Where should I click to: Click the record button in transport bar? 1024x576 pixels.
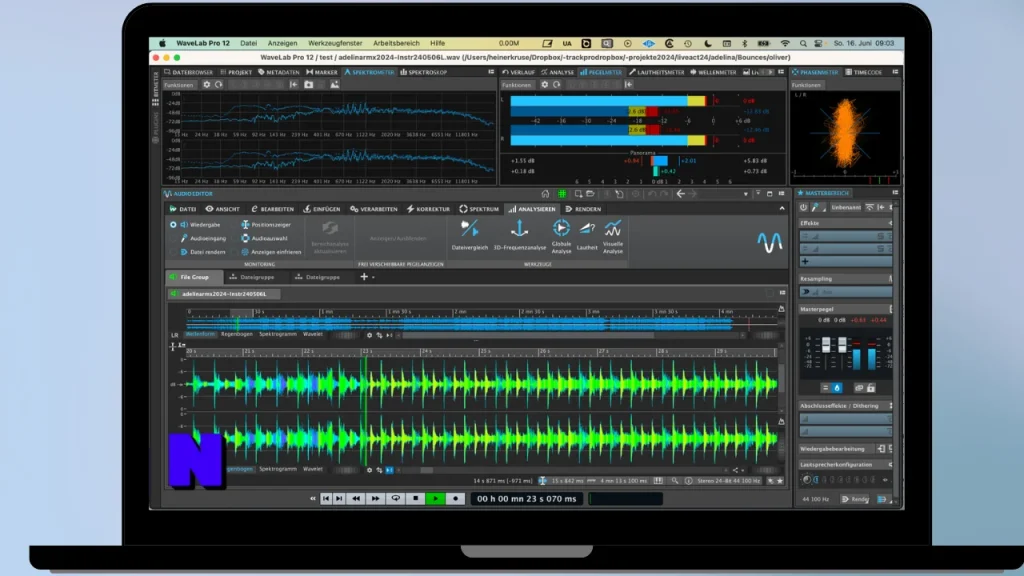455,499
